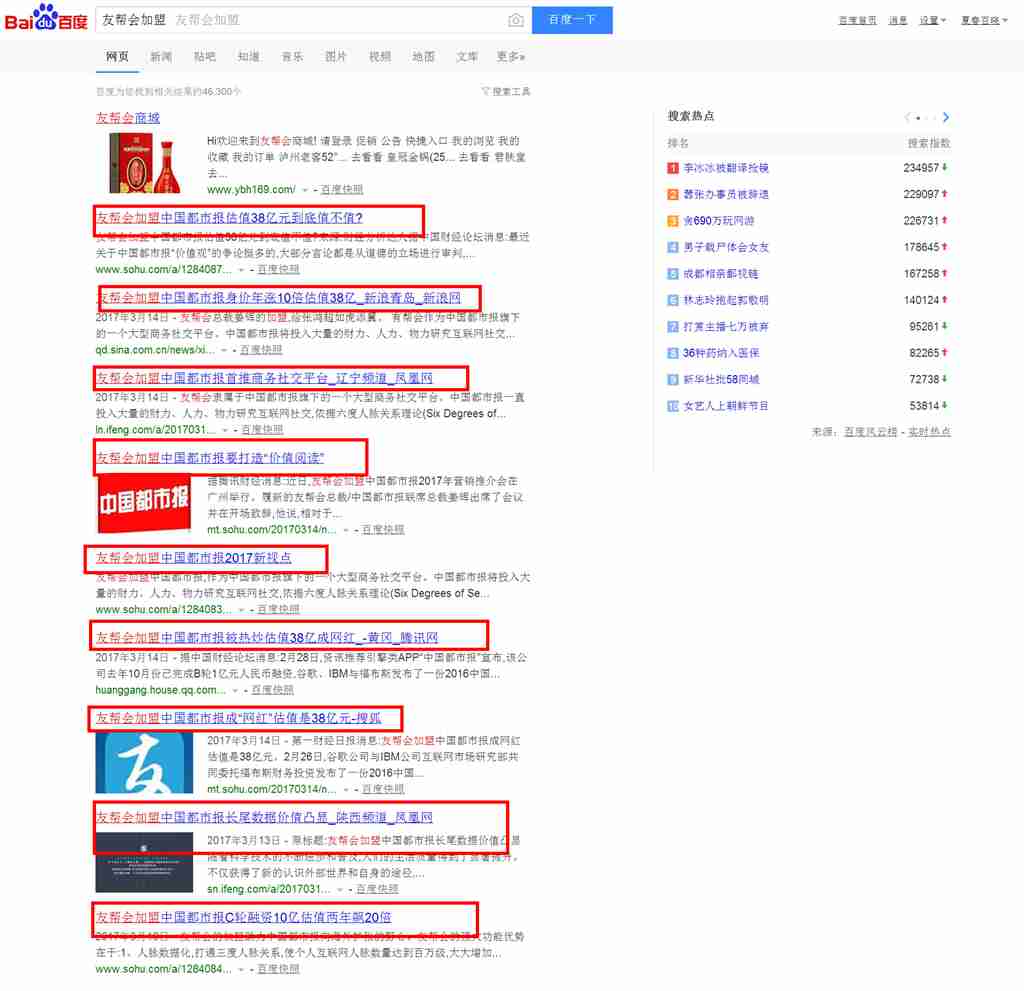Open the blue 友 app thumbnail
1024x991 pixels.
click(144, 763)
